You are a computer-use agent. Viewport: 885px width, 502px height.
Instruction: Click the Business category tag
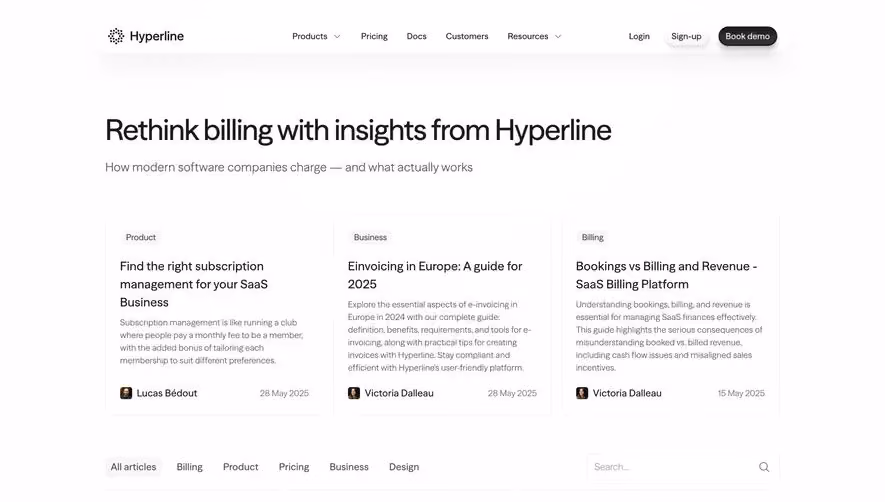click(370, 237)
